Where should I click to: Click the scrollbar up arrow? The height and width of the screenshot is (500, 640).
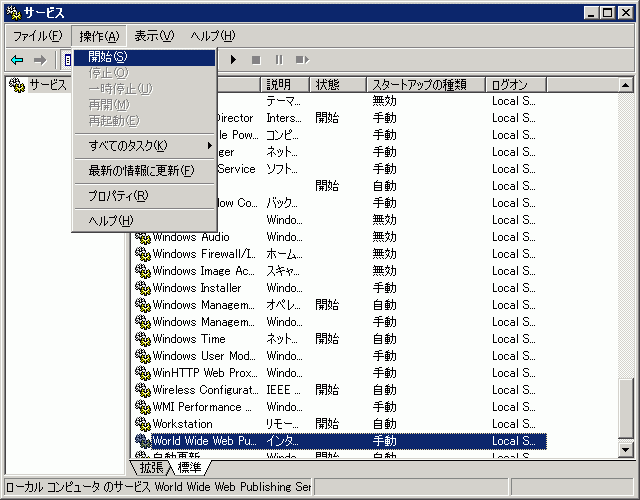pyautogui.click(x=625, y=85)
